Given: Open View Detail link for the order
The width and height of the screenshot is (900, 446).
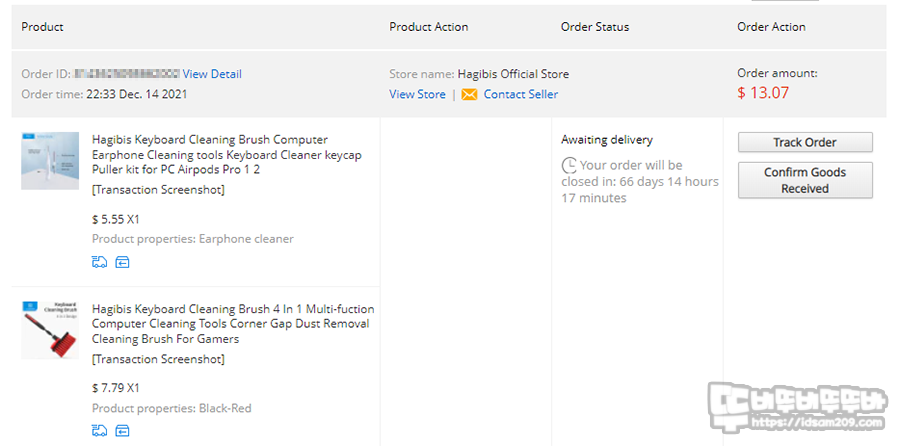Looking at the screenshot, I should [212, 74].
